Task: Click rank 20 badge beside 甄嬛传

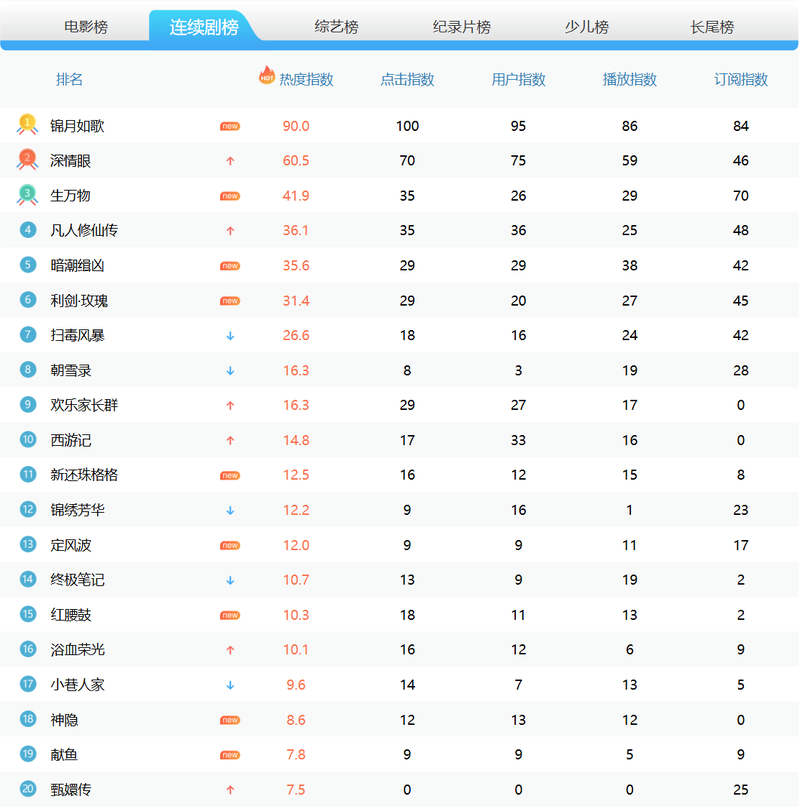Action: [x=28, y=789]
